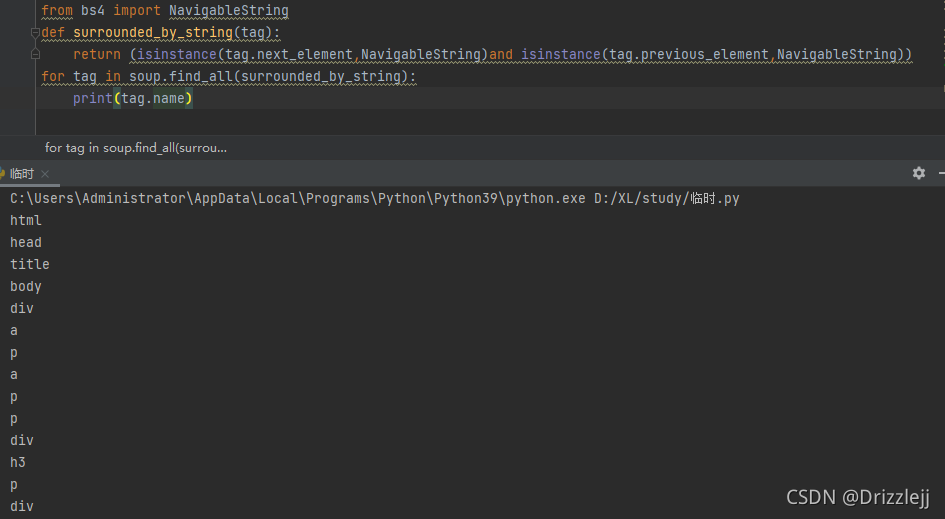Select the 'body' output line

point(26,286)
